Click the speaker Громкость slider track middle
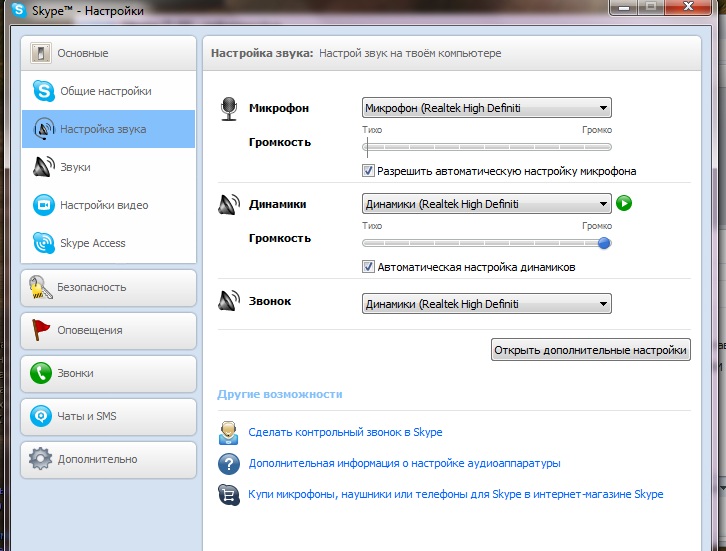This screenshot has height=551, width=726. 487,243
